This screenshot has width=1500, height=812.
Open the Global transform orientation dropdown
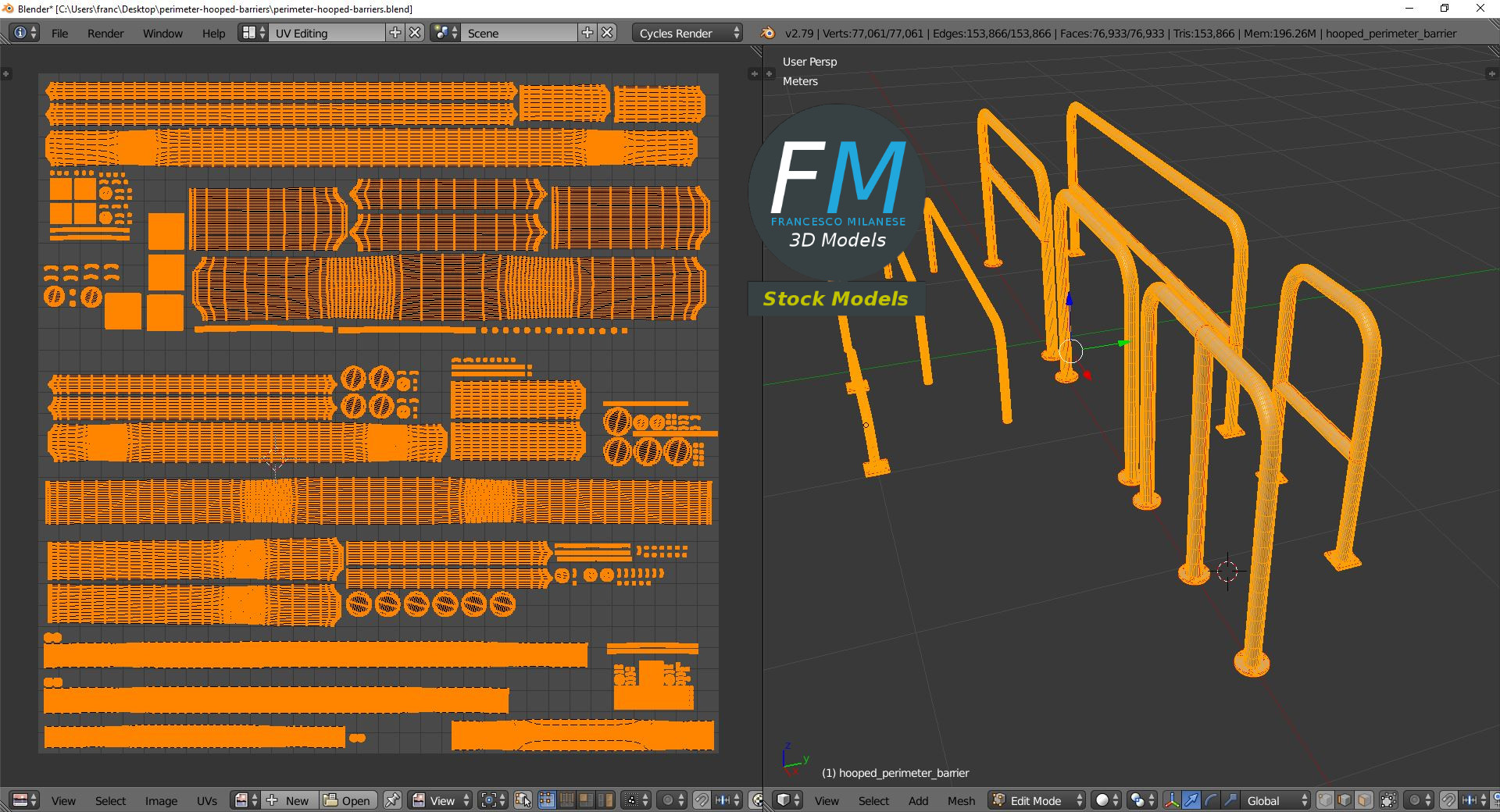tap(1276, 800)
